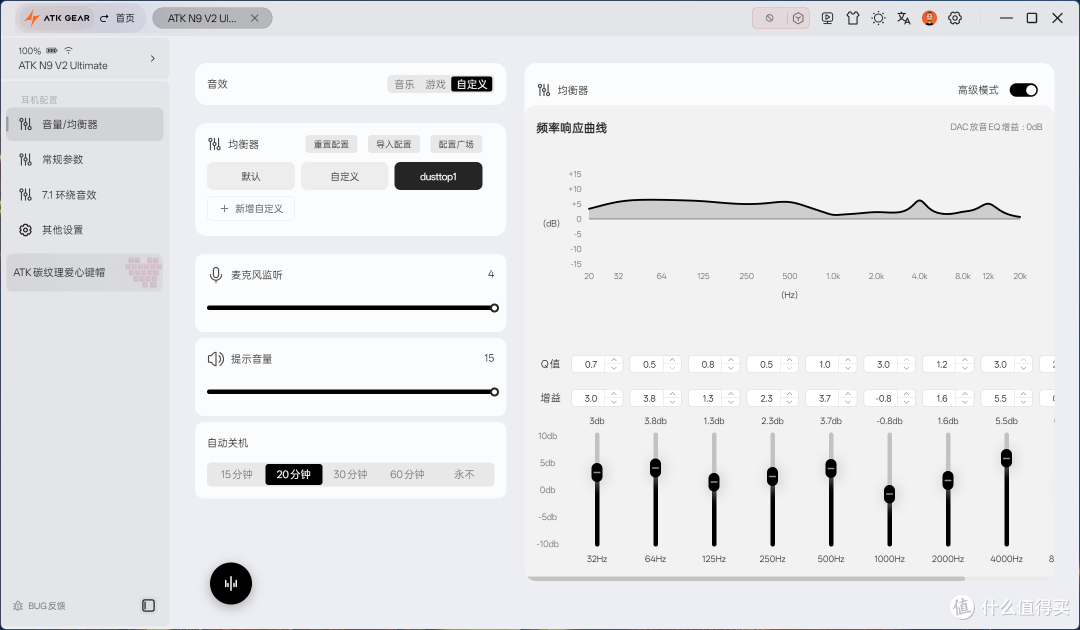Image resolution: width=1080 pixels, height=630 pixels.
Task: Open the 常规参数 sidebar section
Action: tap(85, 160)
